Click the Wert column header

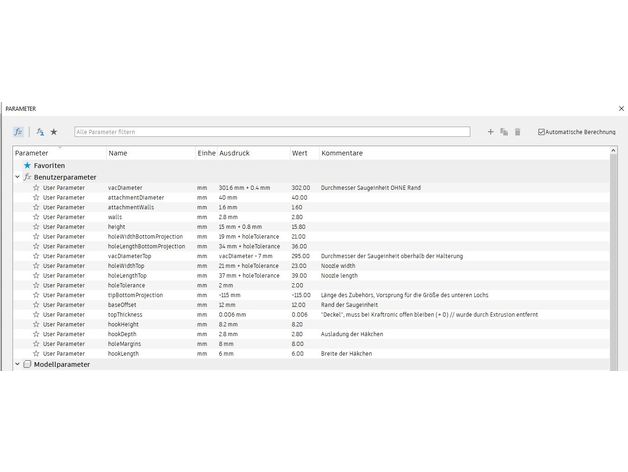303,153
